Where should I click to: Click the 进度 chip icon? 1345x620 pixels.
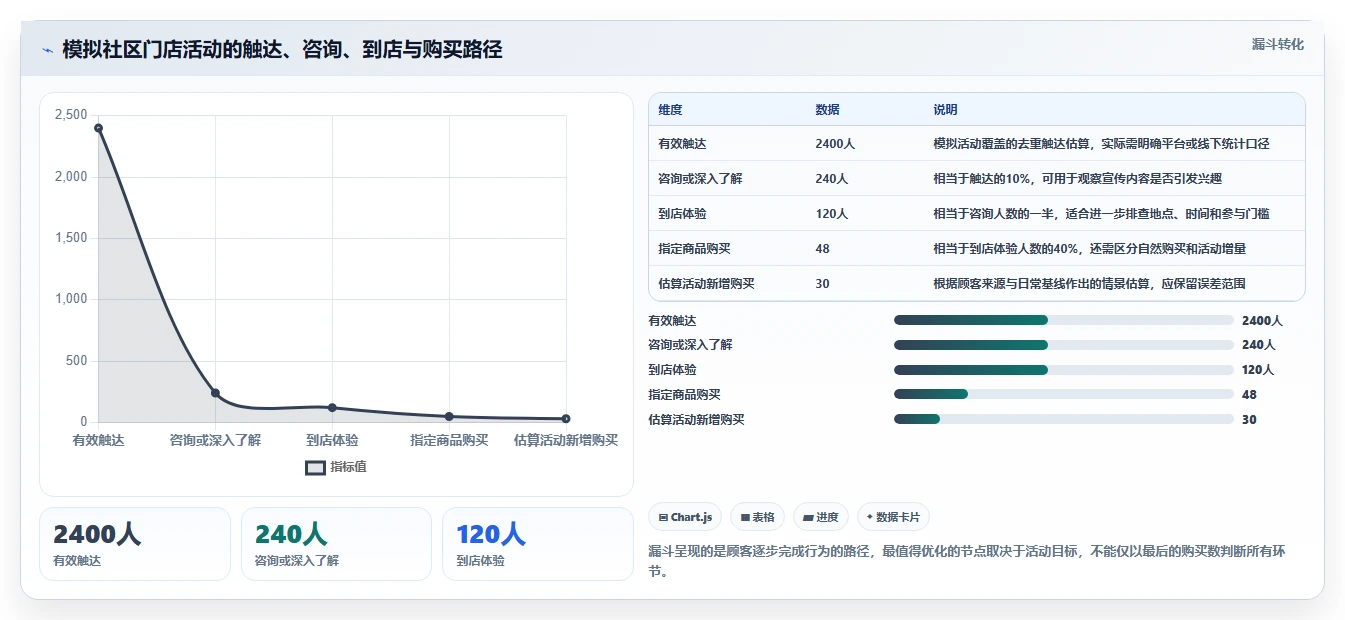[808, 517]
